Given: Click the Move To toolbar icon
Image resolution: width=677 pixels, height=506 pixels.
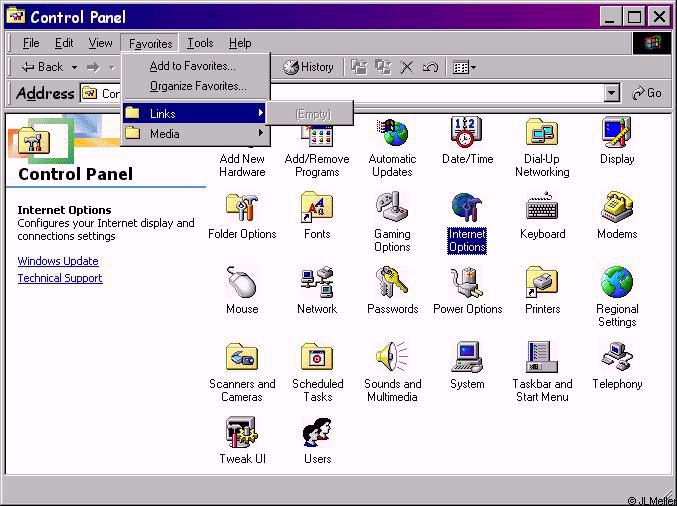Looking at the screenshot, I should point(359,67).
